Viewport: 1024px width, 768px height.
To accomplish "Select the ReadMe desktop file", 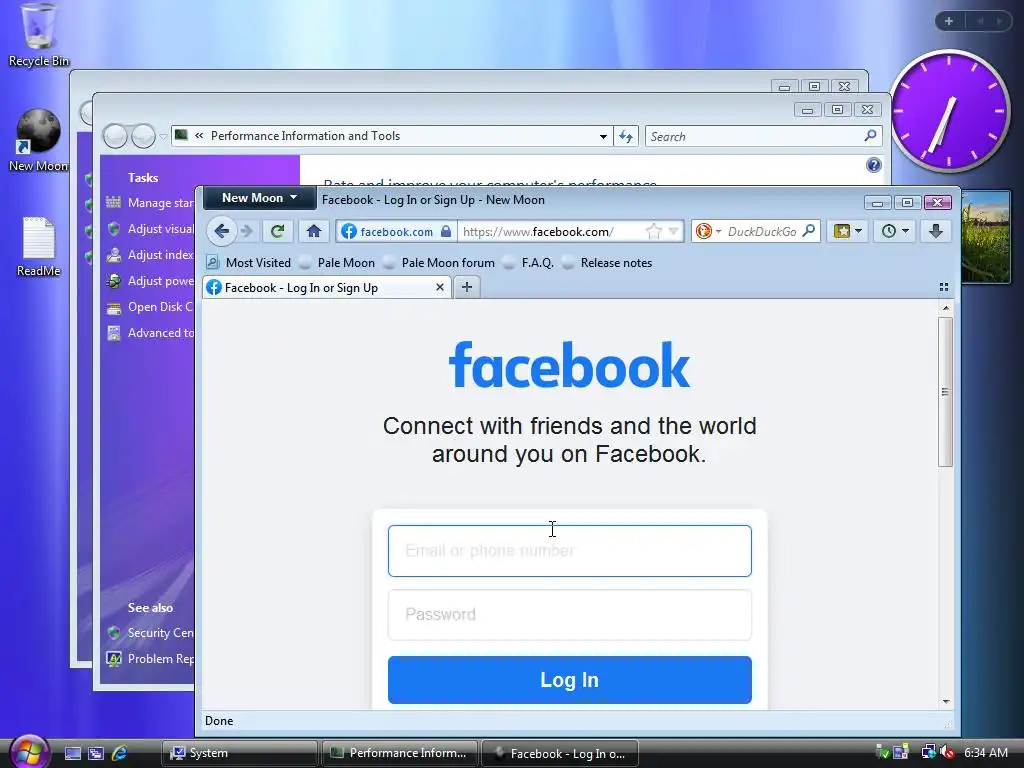I will (x=39, y=247).
